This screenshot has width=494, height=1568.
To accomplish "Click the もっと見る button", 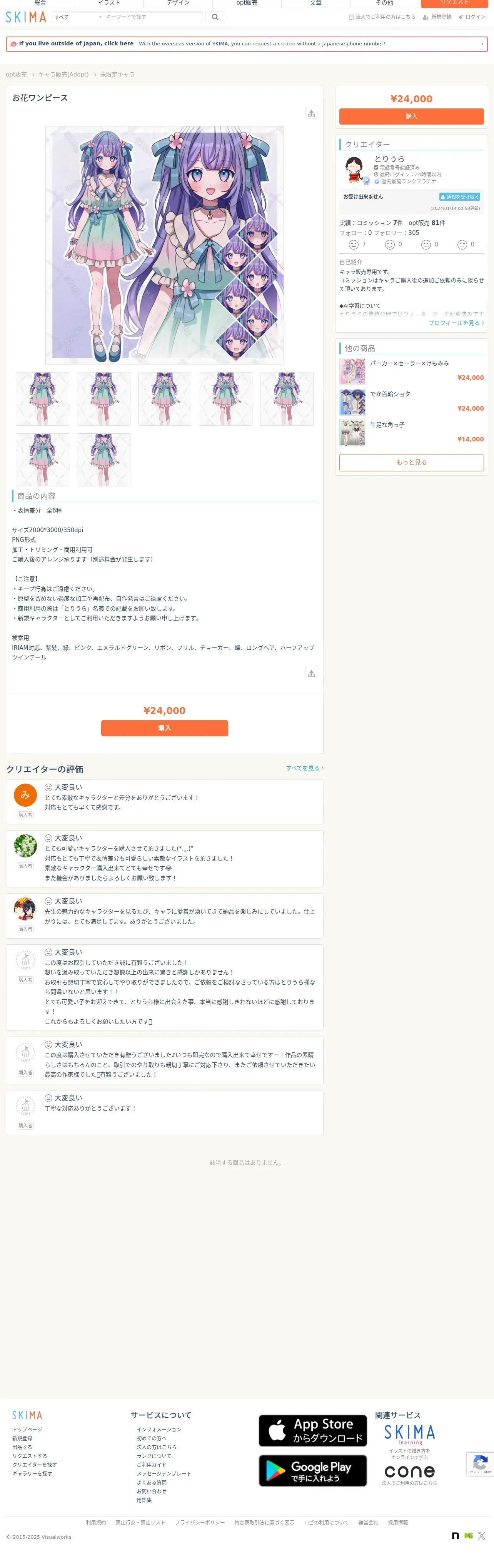I will coord(411,463).
